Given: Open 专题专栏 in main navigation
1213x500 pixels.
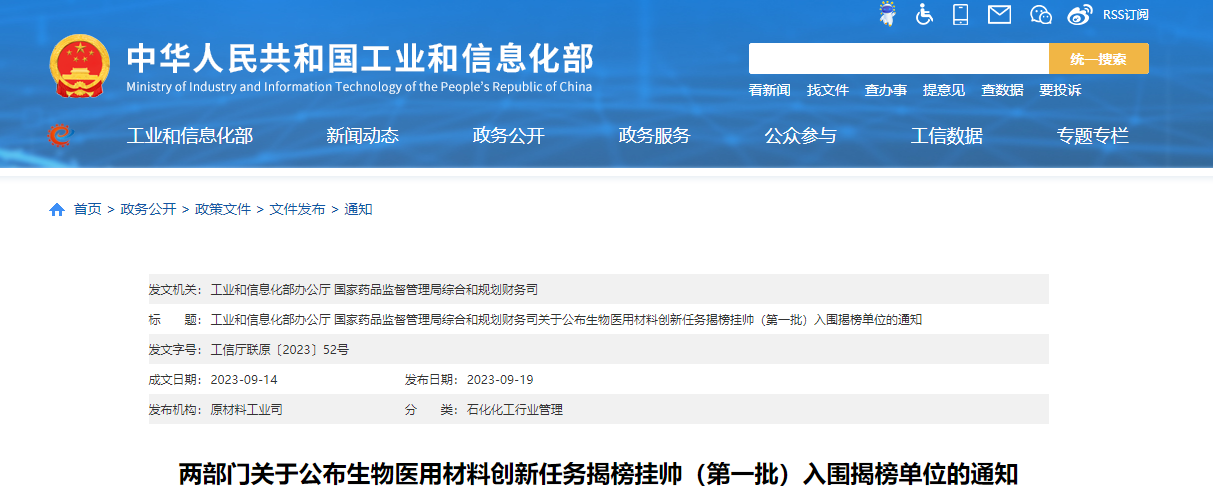Looking at the screenshot, I should coord(1092,136).
